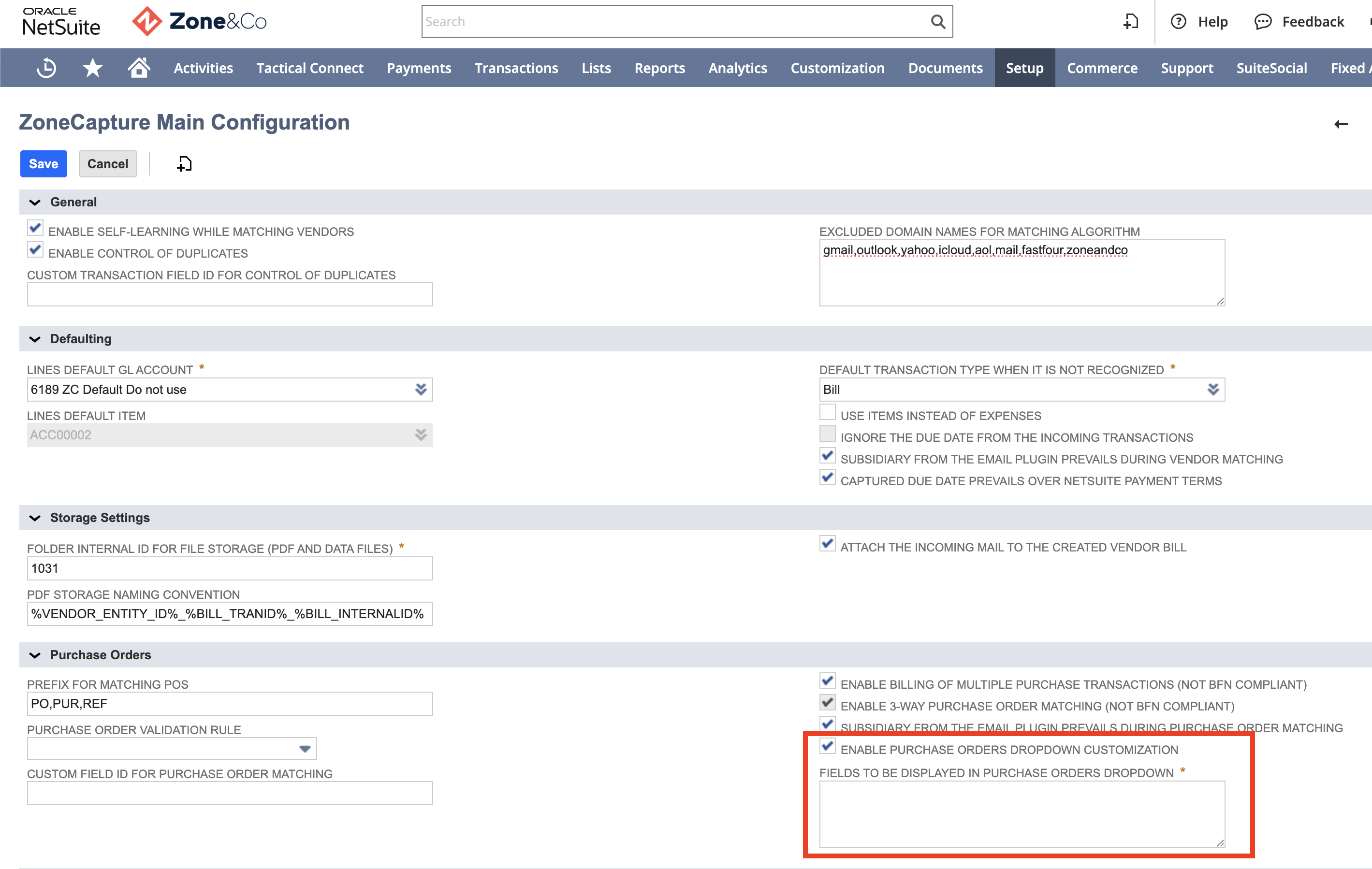
Task: Click the Create New icon in header
Action: (1130, 22)
